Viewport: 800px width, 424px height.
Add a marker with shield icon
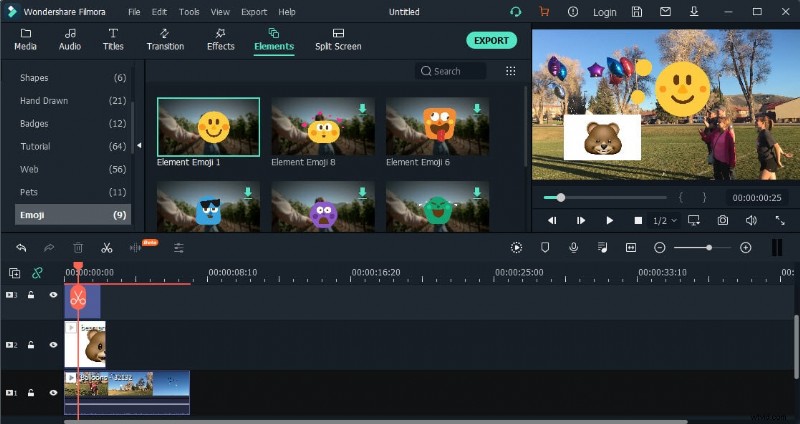(x=545, y=247)
